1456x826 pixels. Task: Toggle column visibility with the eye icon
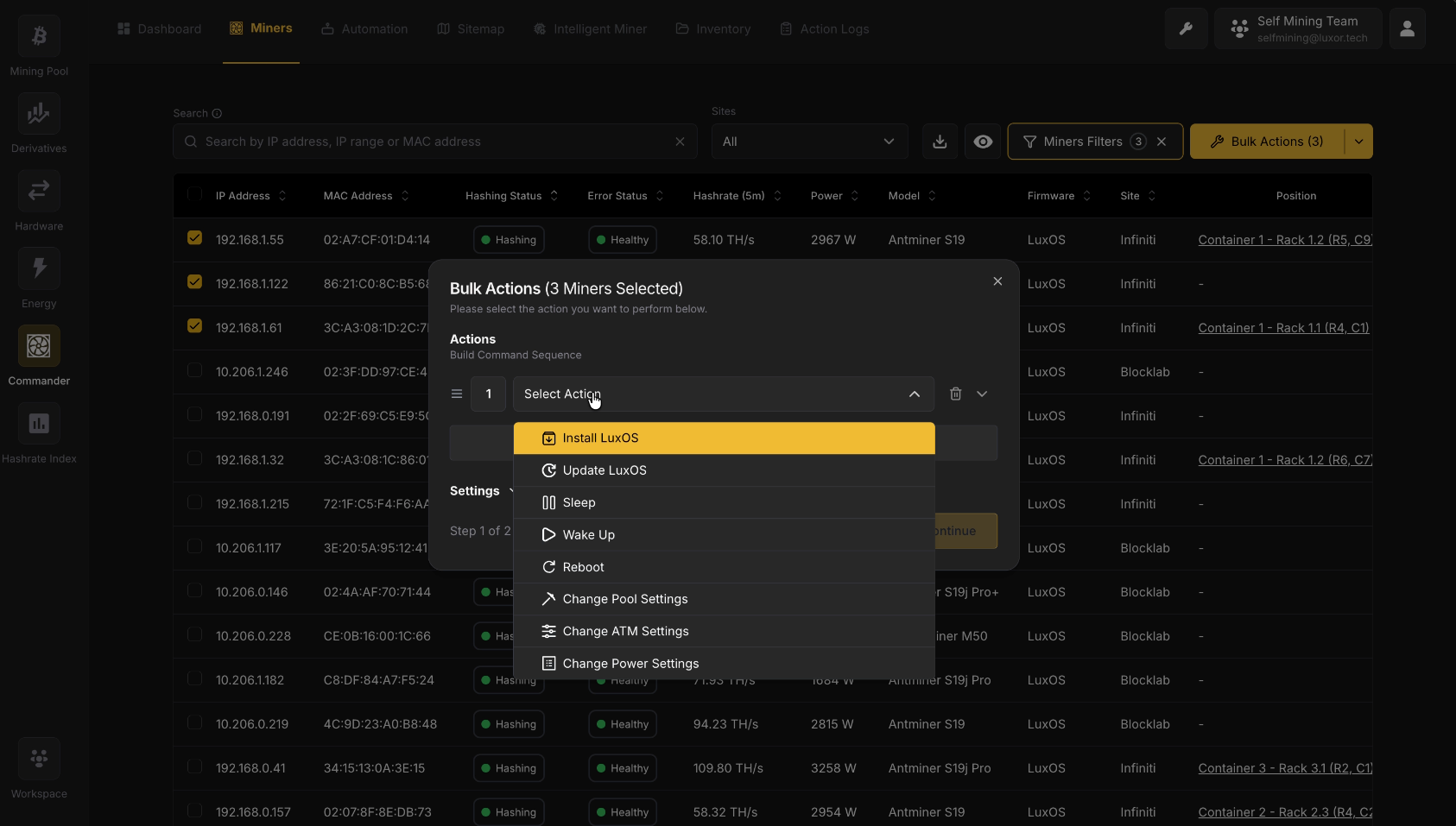coord(983,141)
